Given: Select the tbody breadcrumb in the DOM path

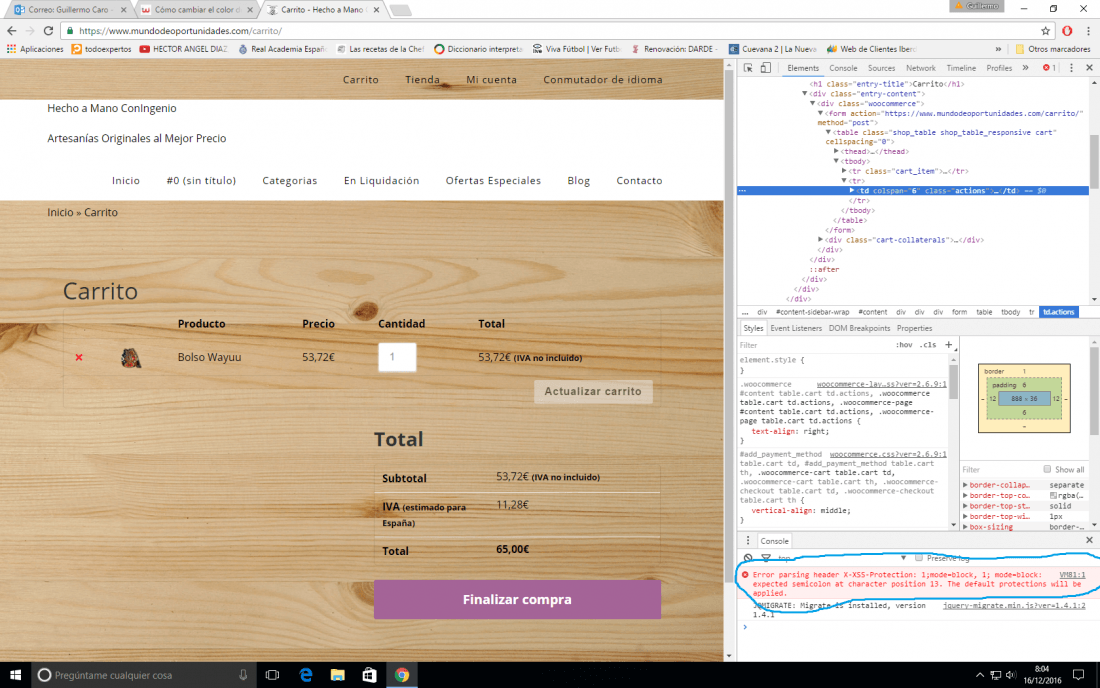Looking at the screenshot, I should coord(1010,312).
